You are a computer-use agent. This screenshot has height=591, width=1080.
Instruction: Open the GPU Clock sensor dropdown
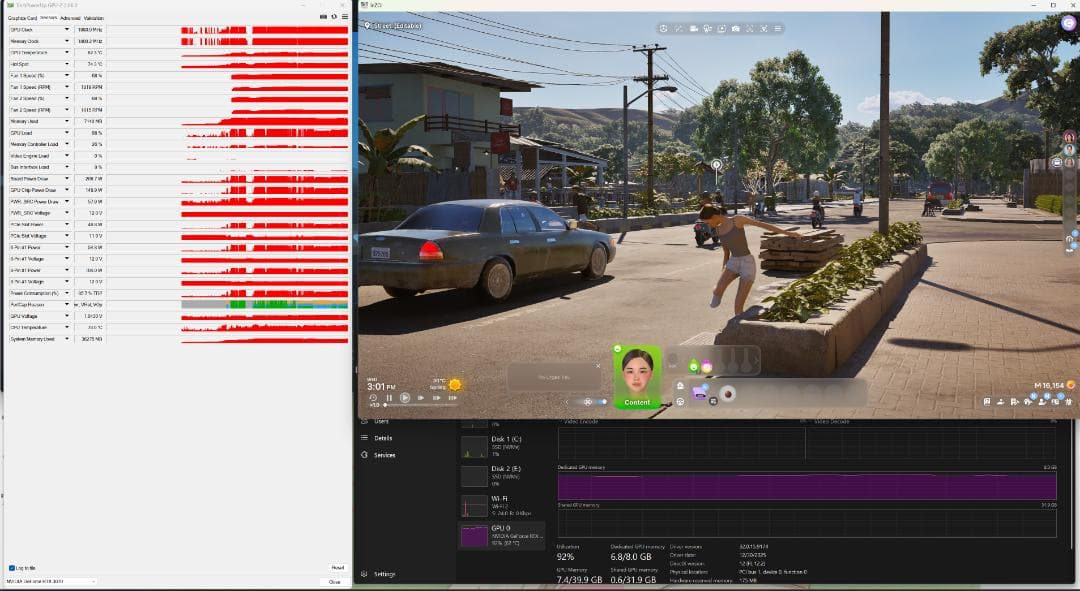point(67,30)
